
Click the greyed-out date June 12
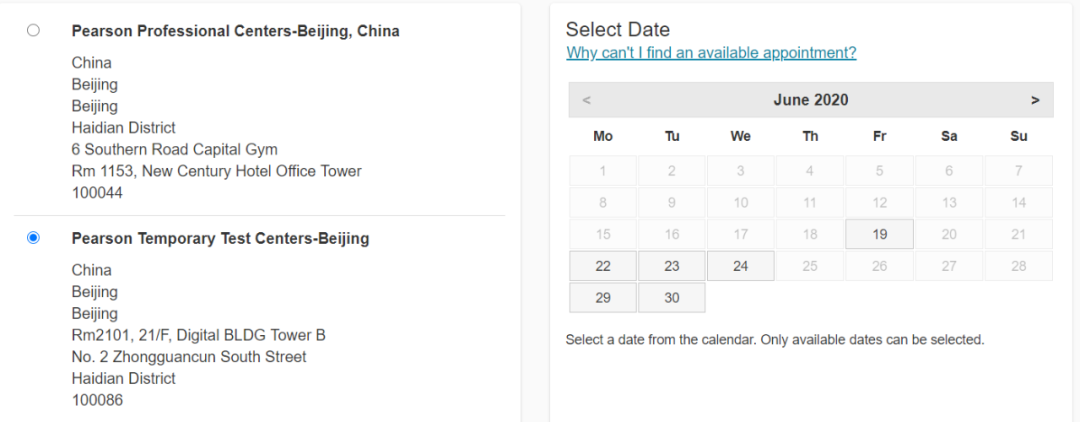879,203
